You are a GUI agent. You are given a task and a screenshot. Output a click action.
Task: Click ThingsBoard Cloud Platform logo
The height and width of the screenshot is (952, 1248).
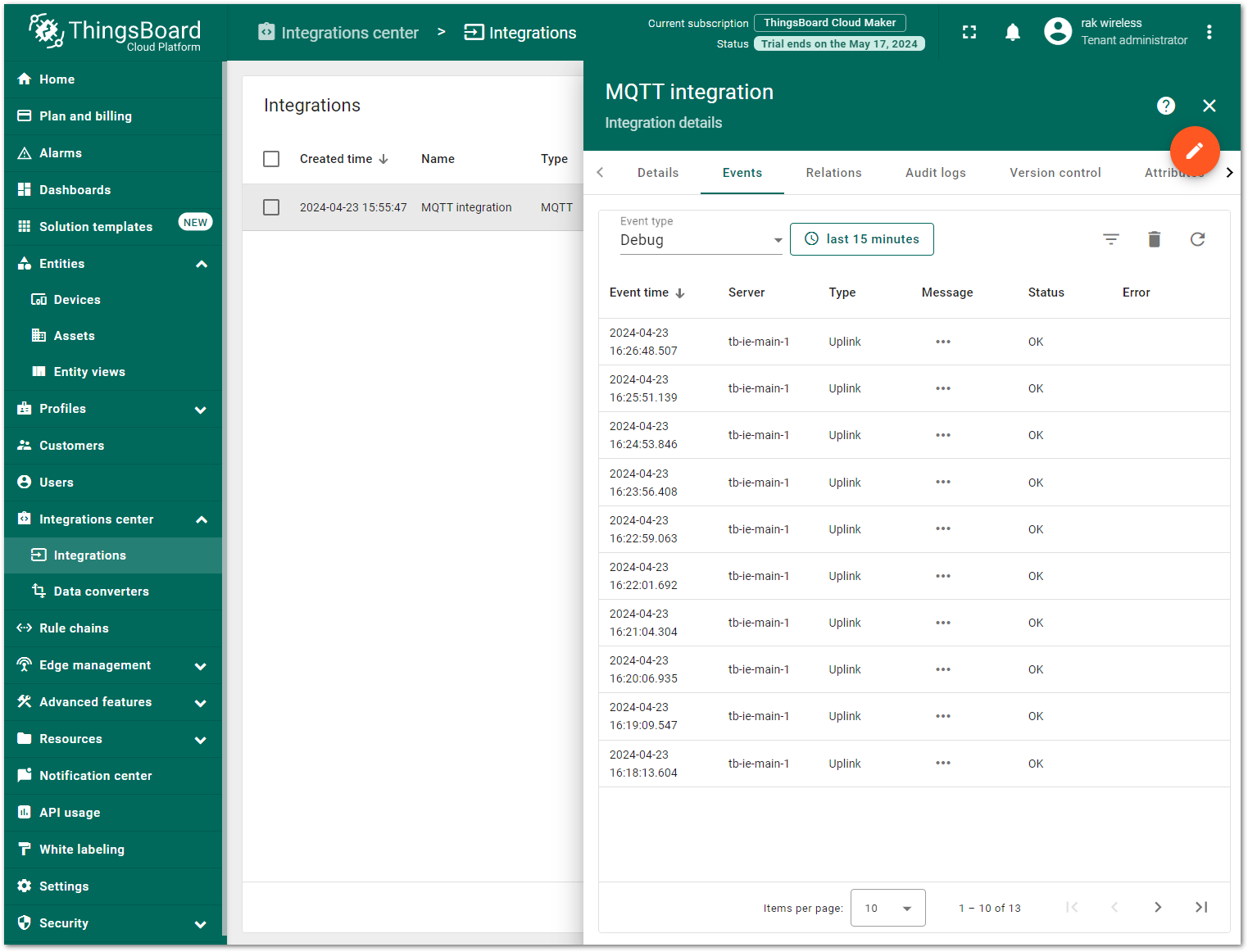pyautogui.click(x=115, y=33)
